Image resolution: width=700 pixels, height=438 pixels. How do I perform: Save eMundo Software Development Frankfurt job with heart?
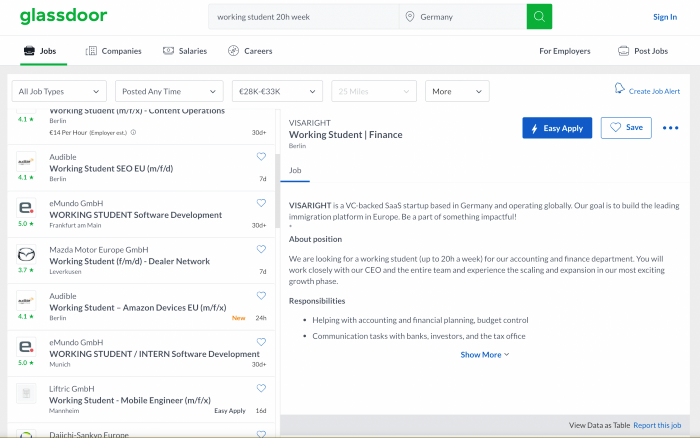pos(261,203)
